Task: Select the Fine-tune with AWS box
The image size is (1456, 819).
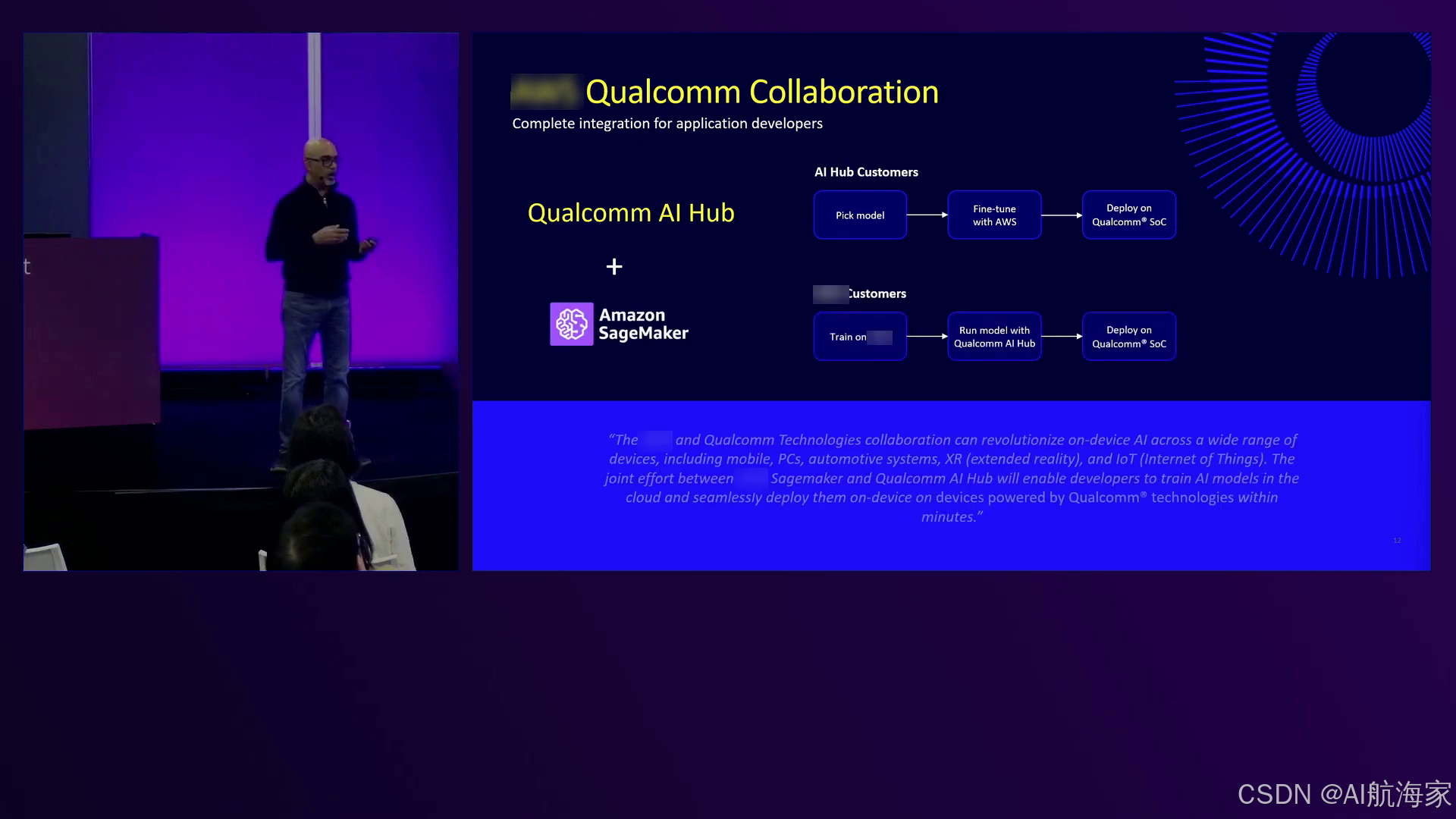Action: click(994, 215)
